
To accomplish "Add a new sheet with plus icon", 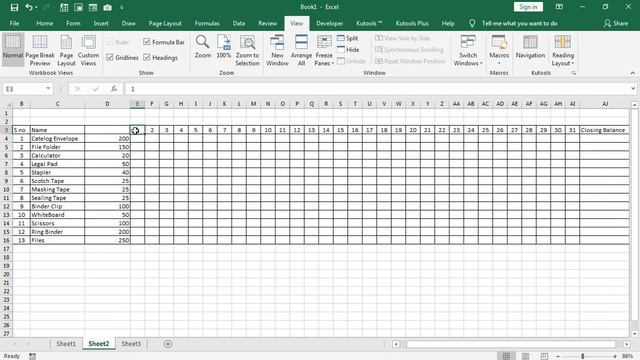I will point(168,344).
